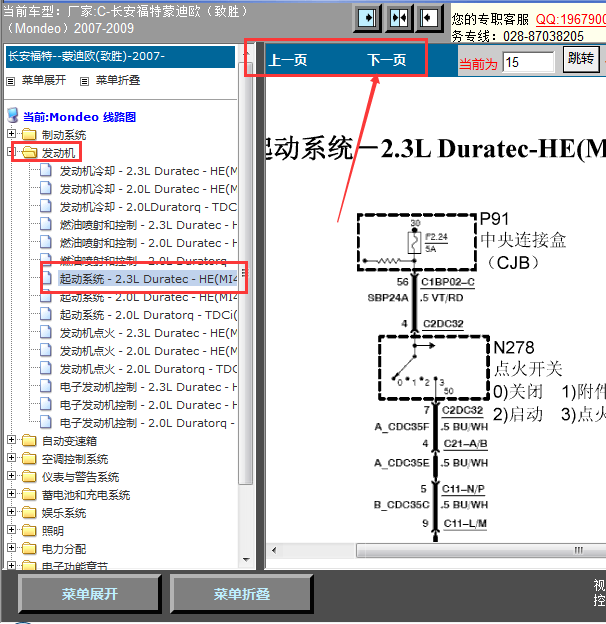Expand the 电力分配 tree node

pos(12,548)
